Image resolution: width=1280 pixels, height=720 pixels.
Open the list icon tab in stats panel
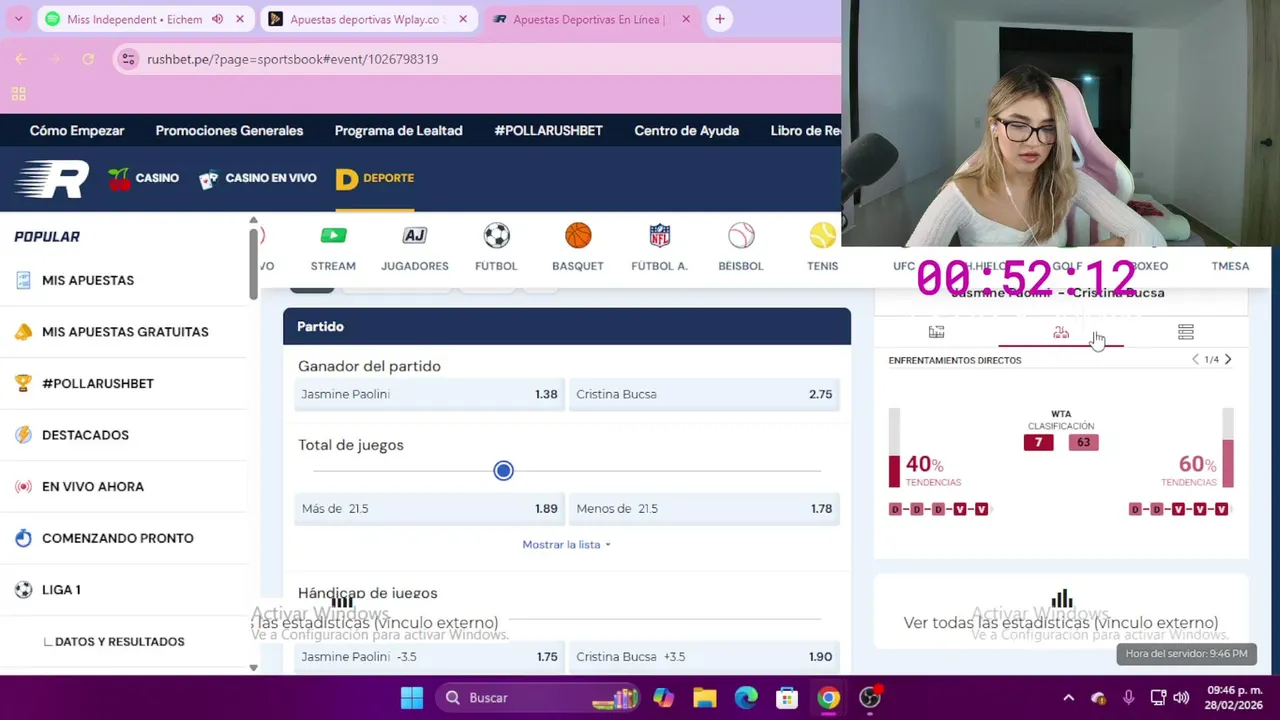tap(1186, 332)
